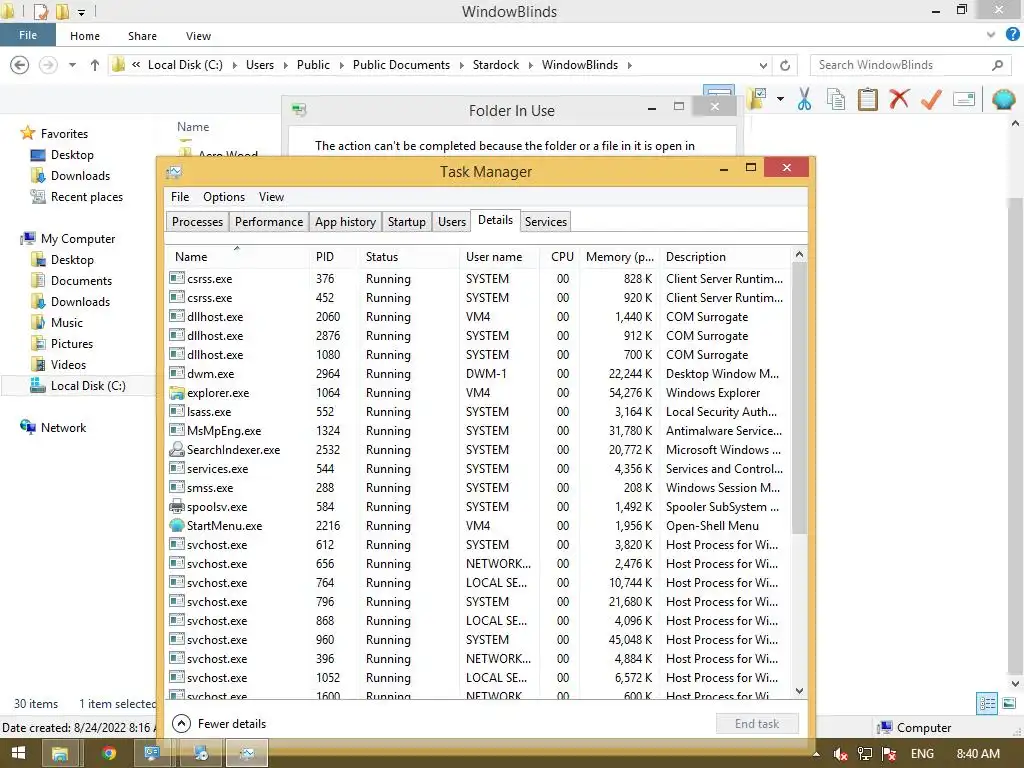Select explorer.exe process row
Image resolution: width=1024 pixels, height=768 pixels.
coord(478,392)
